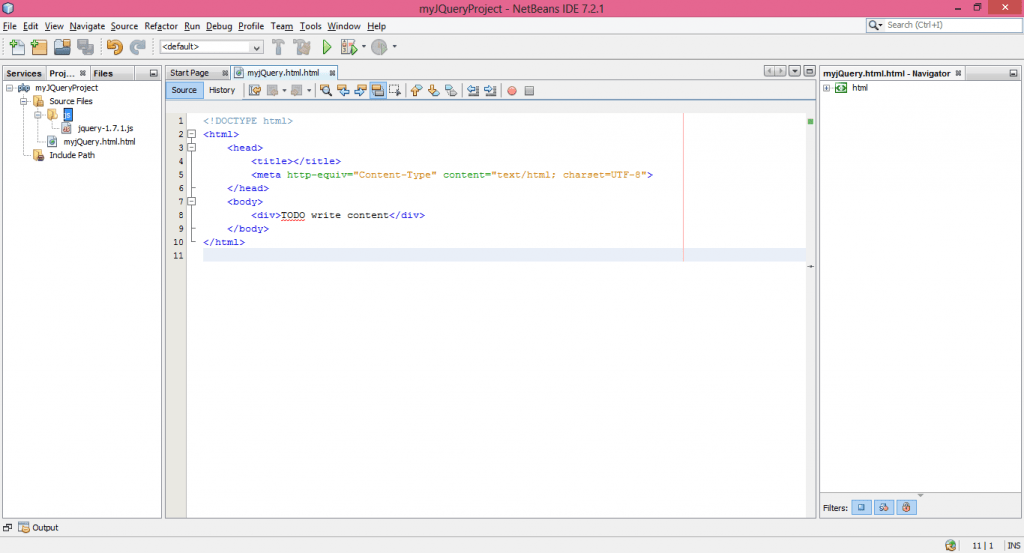
Task: Open the Refactor menu
Action: [x=160, y=25]
